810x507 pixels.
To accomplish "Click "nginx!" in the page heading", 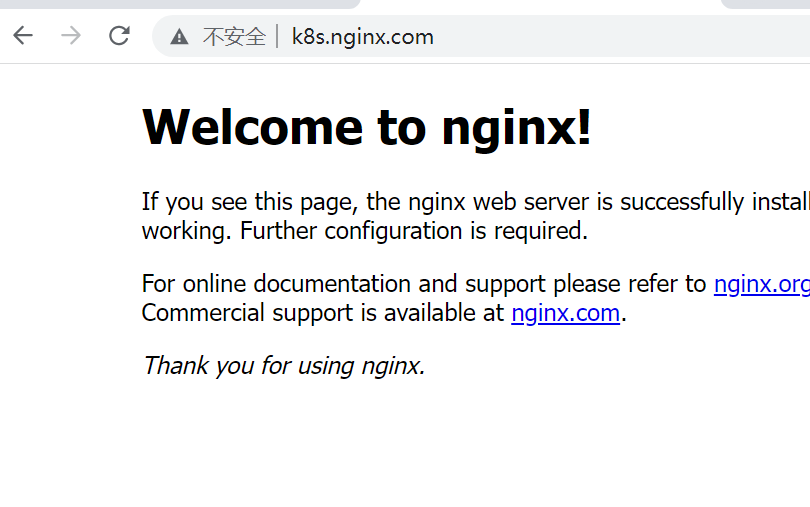I will [516, 128].
